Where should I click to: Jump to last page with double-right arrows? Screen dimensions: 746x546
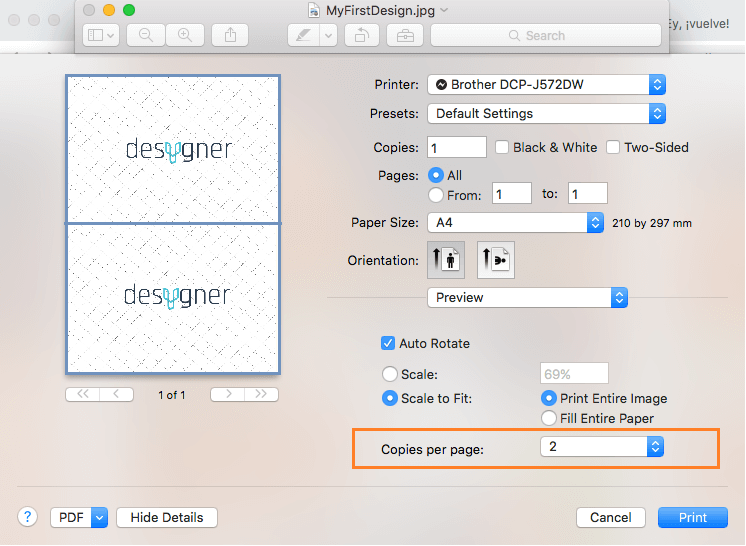[261, 394]
